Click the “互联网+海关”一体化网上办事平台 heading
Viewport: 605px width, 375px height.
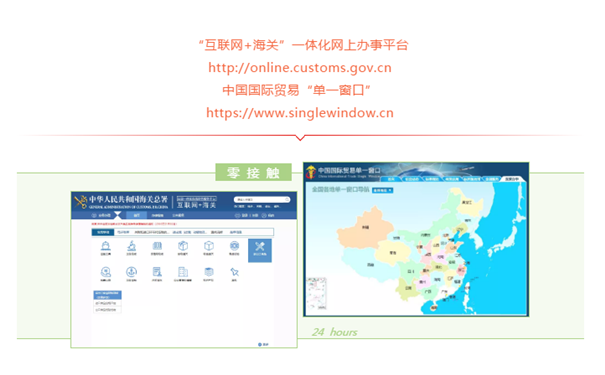[303, 45]
